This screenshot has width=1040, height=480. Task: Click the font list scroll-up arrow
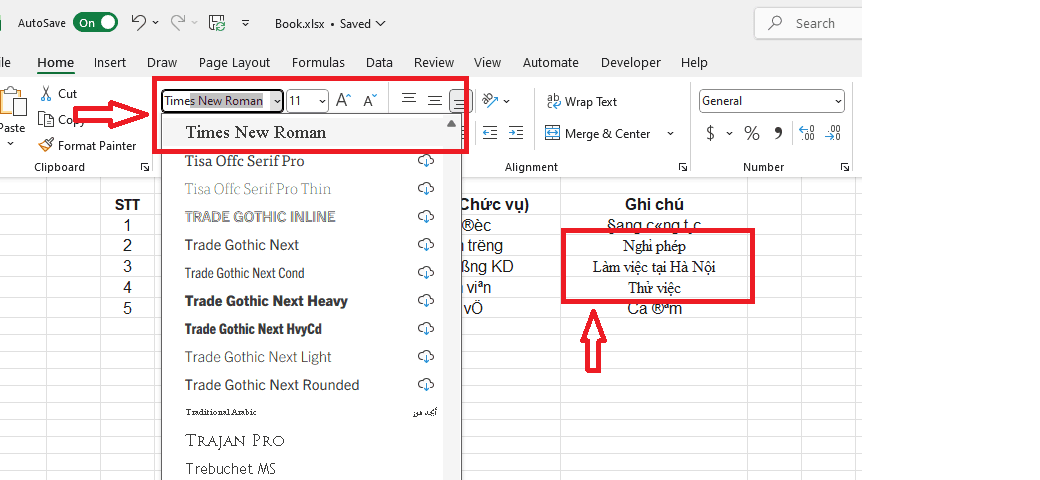pyautogui.click(x=452, y=123)
